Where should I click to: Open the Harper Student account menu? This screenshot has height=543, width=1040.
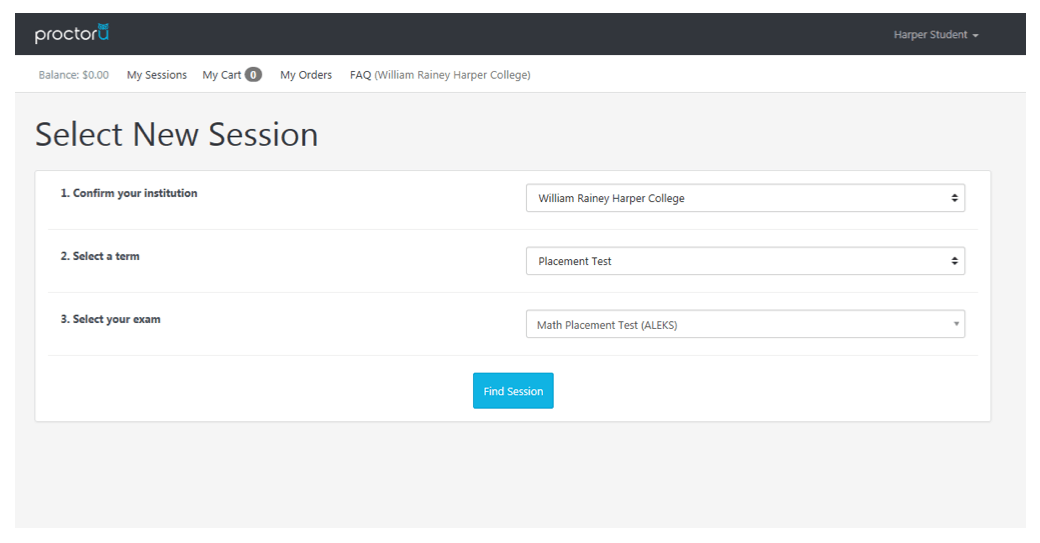click(x=935, y=34)
